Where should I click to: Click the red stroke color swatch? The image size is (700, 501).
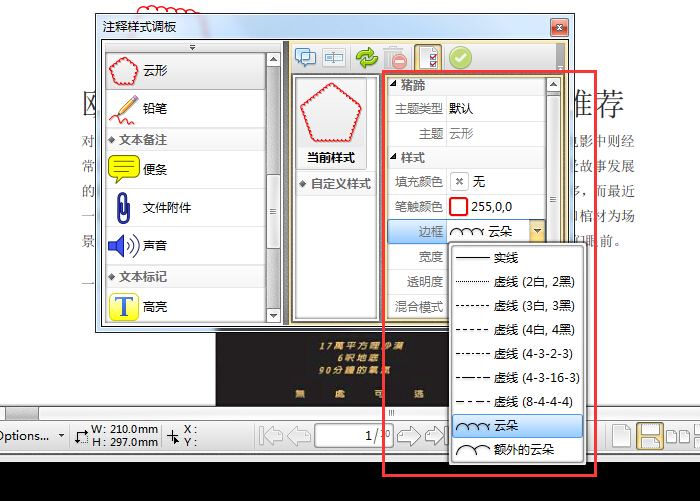pos(458,207)
